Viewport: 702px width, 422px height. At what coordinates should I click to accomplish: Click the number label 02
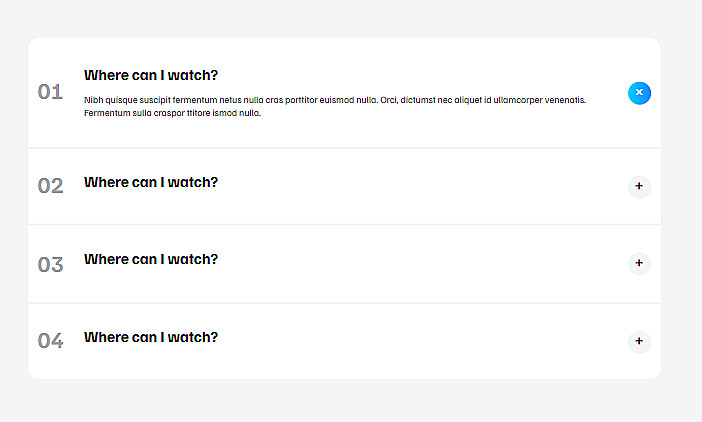50,186
